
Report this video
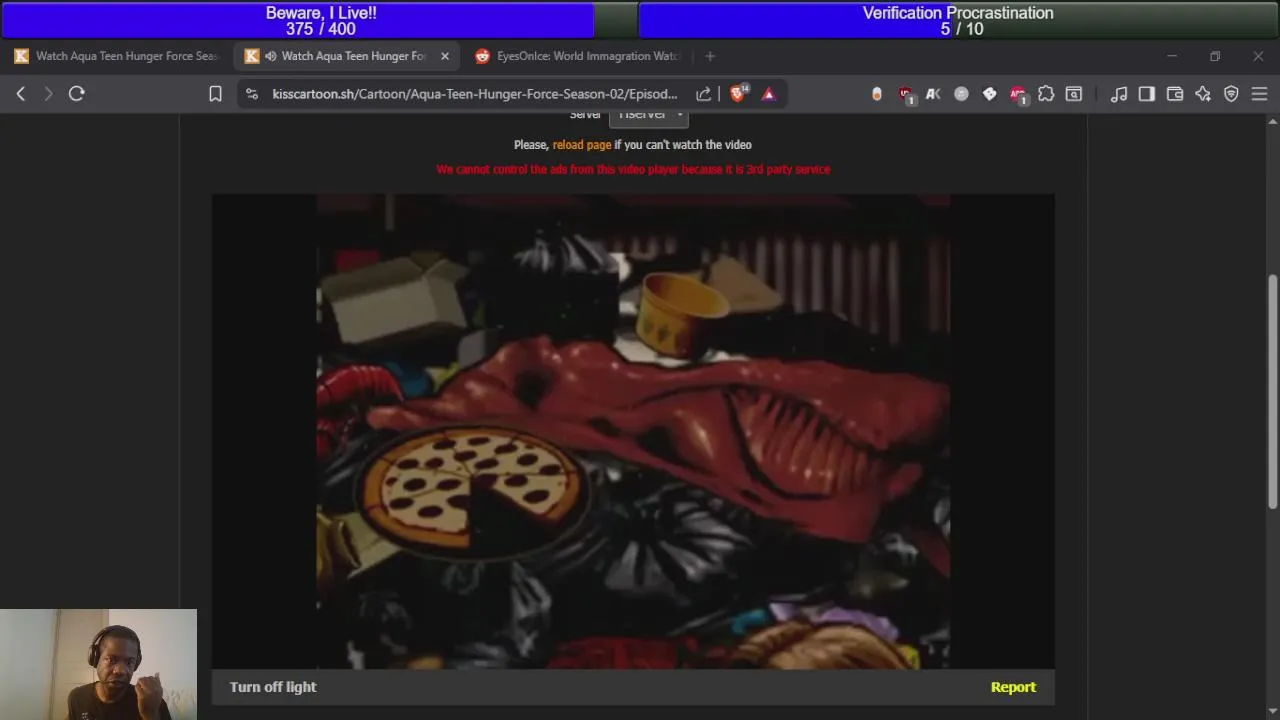(x=1013, y=687)
